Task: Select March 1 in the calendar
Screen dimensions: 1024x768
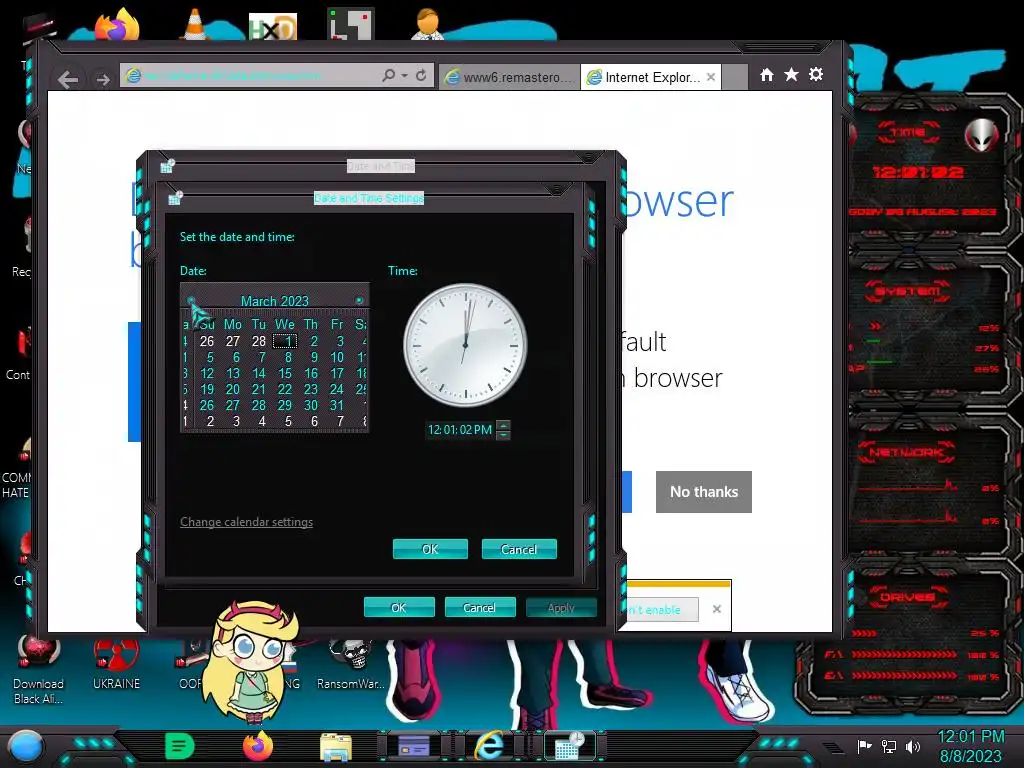Action: (285, 341)
